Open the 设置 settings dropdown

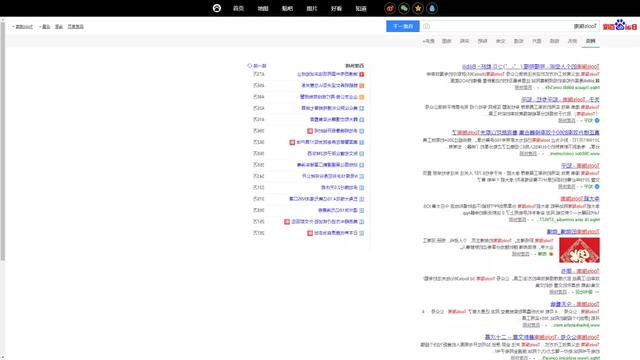(44, 27)
